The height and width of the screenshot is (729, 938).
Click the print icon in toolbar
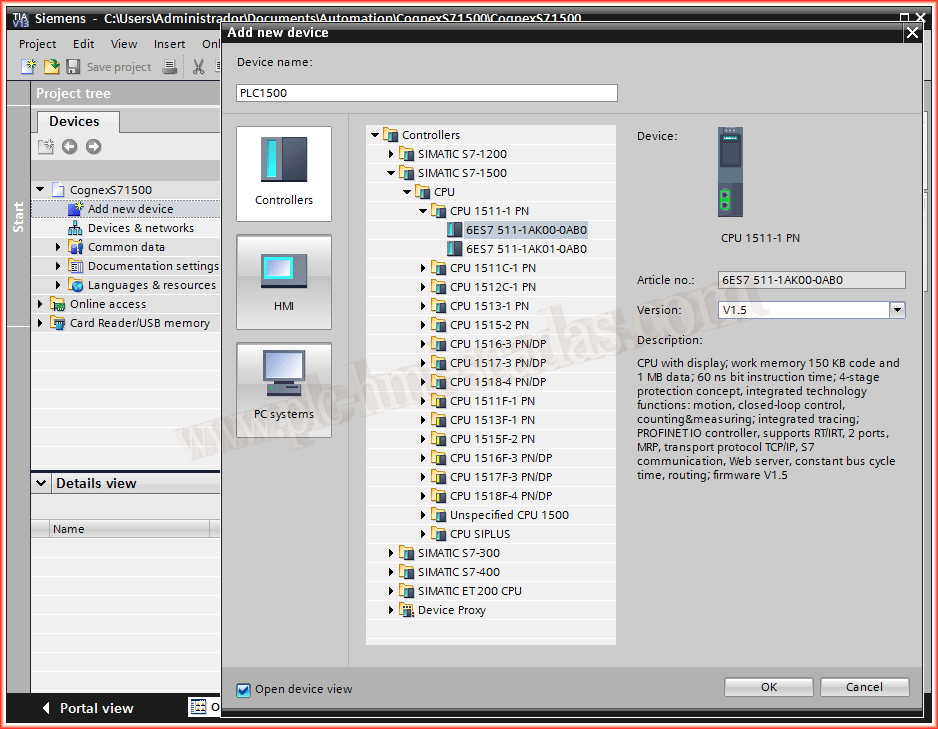170,67
